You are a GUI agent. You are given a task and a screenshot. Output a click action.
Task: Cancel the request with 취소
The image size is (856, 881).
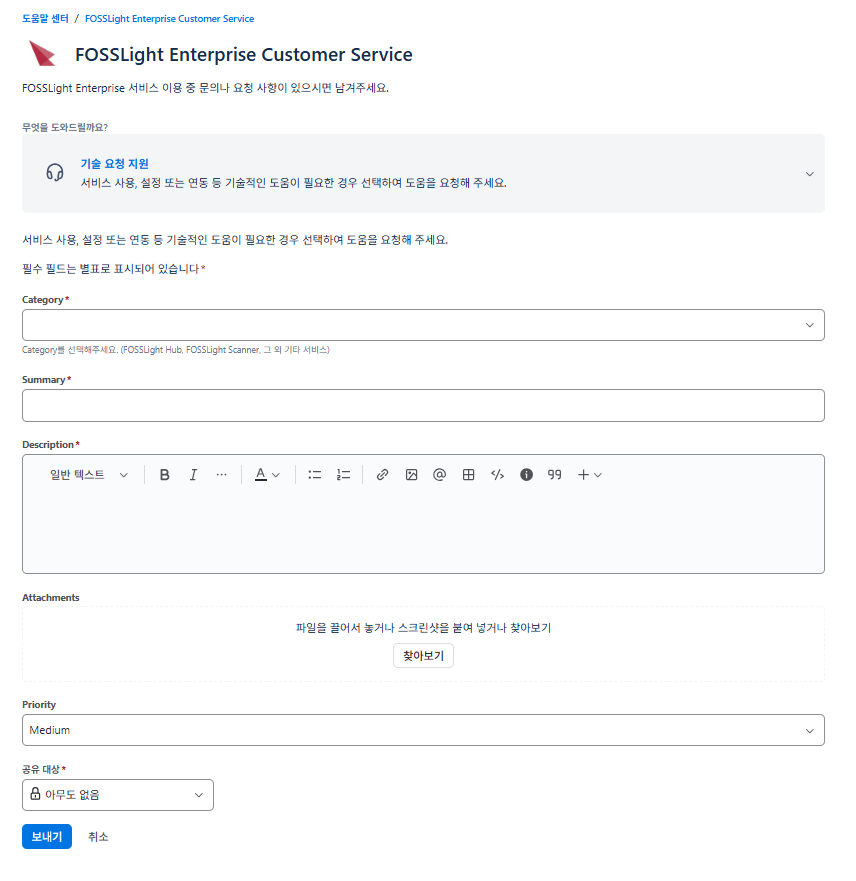[x=98, y=837]
